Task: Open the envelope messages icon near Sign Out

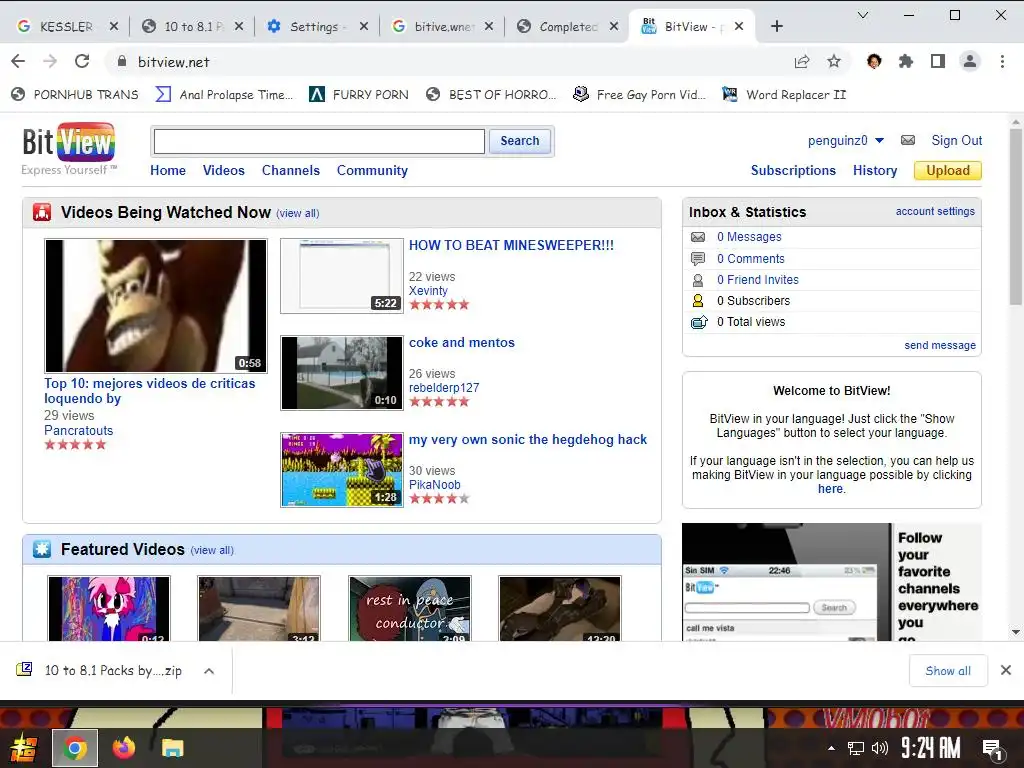Action: coord(908,140)
